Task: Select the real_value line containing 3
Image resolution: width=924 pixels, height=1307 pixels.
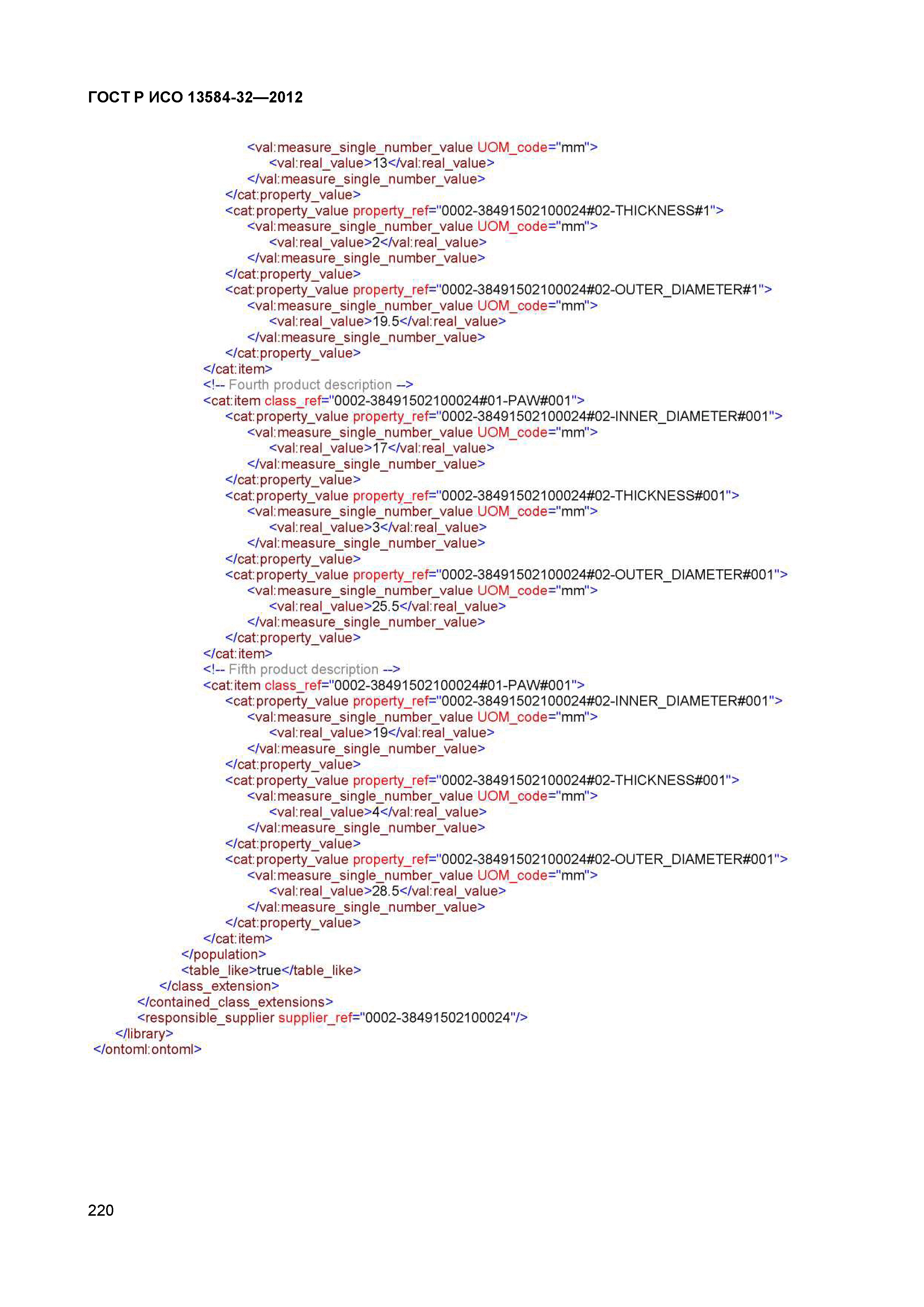Action: [377, 528]
